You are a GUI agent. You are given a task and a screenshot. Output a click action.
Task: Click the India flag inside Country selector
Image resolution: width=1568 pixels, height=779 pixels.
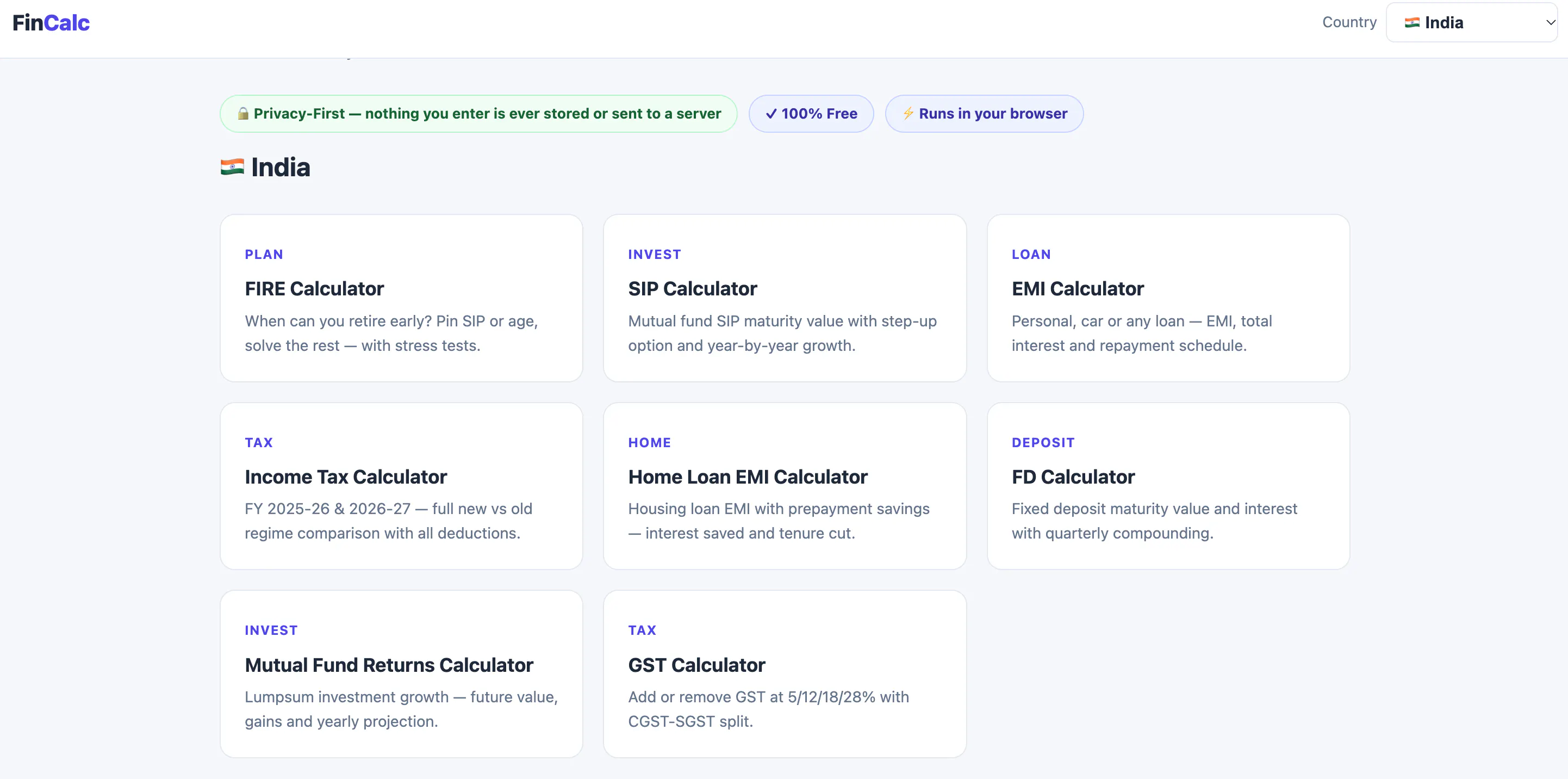pyautogui.click(x=1412, y=22)
